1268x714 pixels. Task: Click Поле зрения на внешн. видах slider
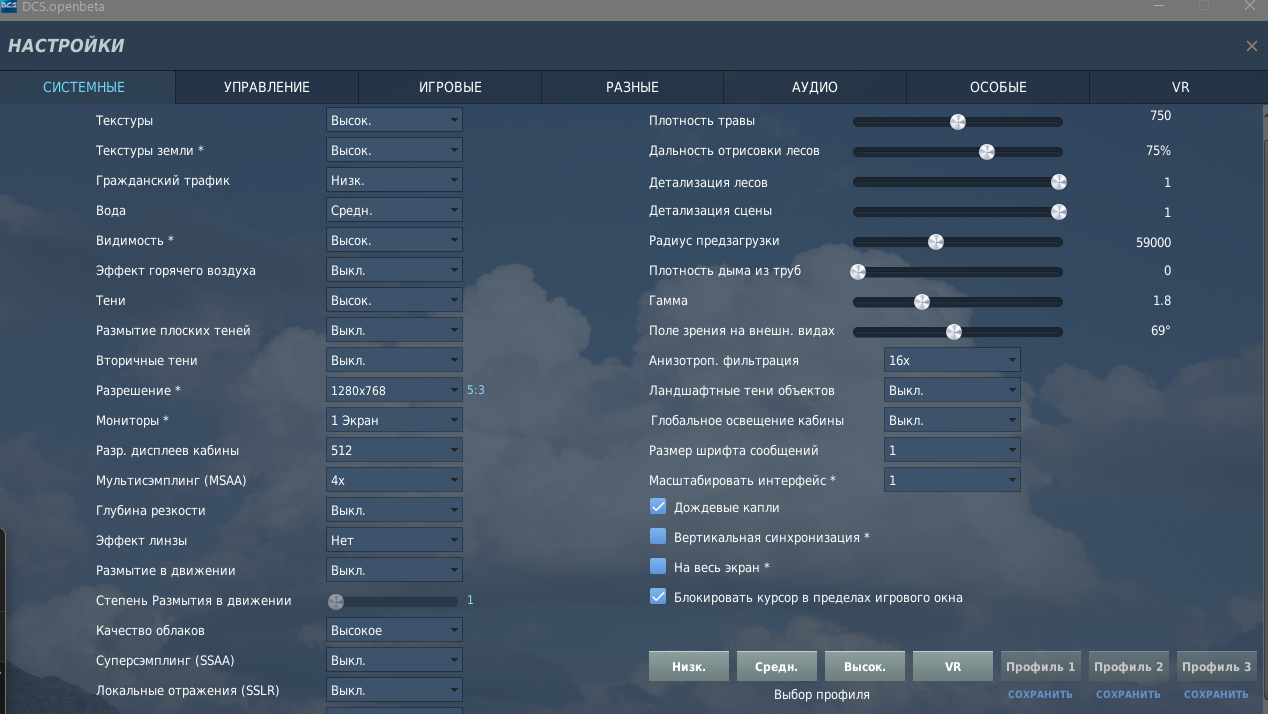point(954,332)
